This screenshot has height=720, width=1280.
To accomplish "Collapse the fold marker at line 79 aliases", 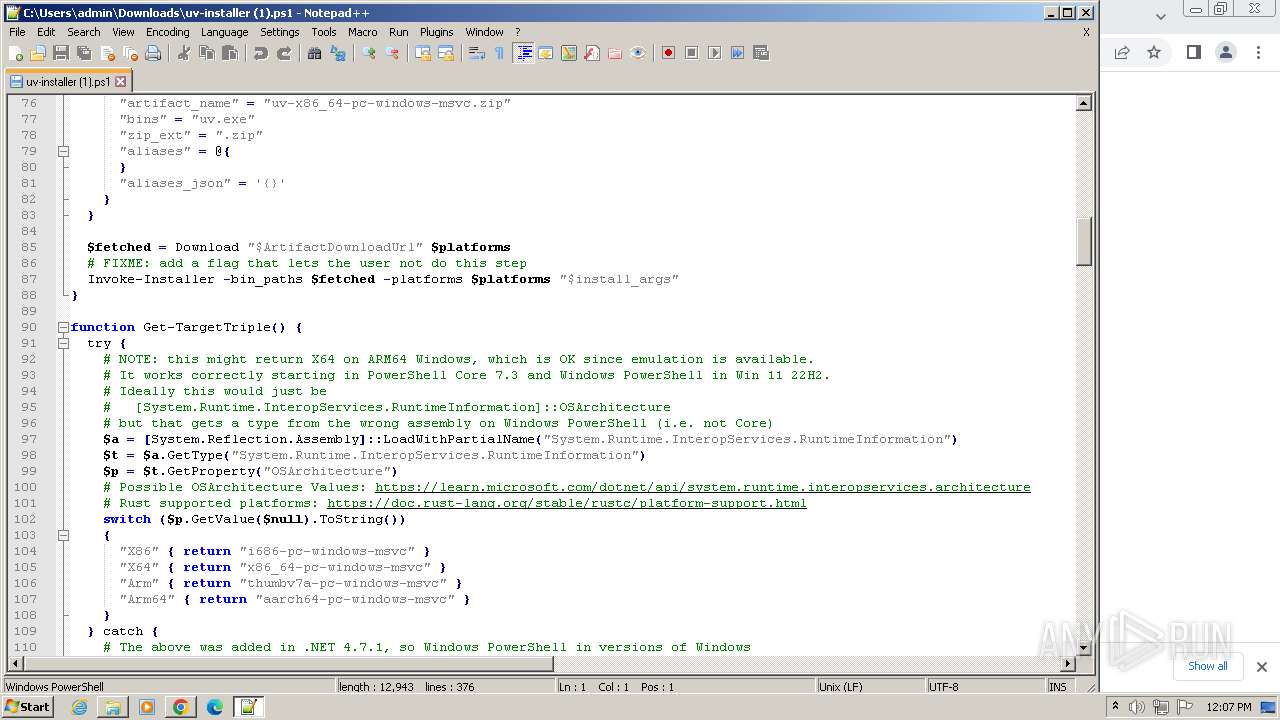I will click(63, 151).
